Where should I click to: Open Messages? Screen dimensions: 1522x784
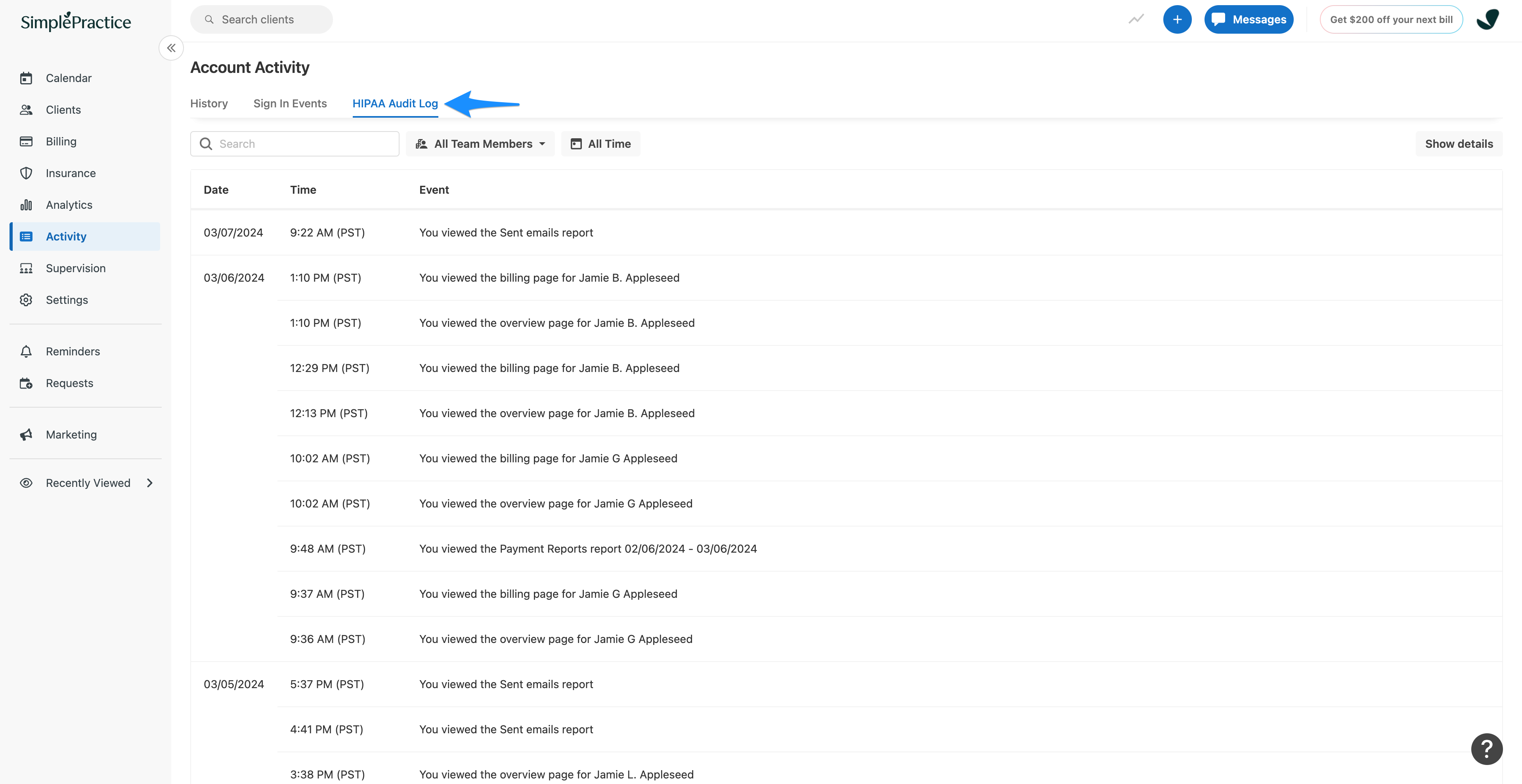(x=1249, y=19)
